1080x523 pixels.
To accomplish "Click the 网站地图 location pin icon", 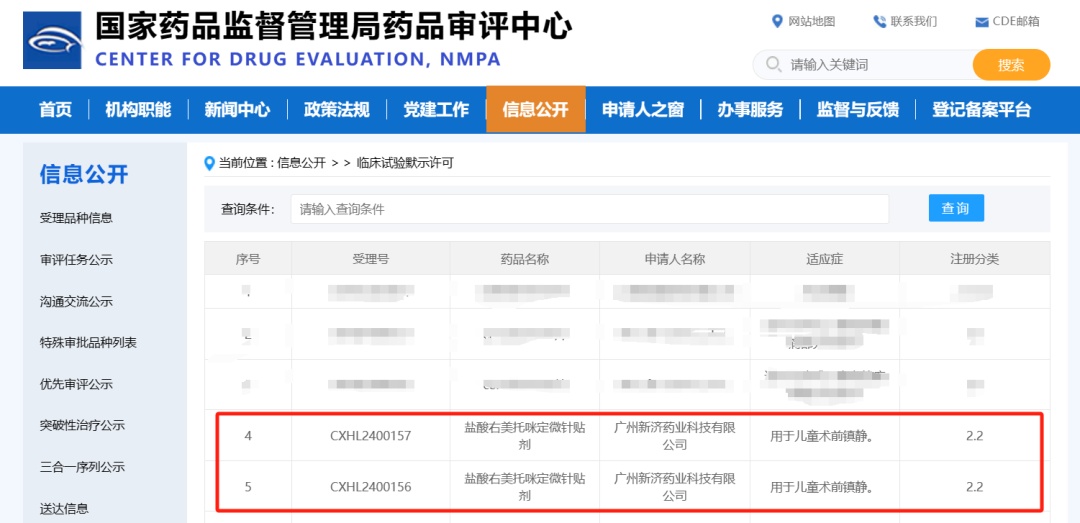I will click(777, 21).
